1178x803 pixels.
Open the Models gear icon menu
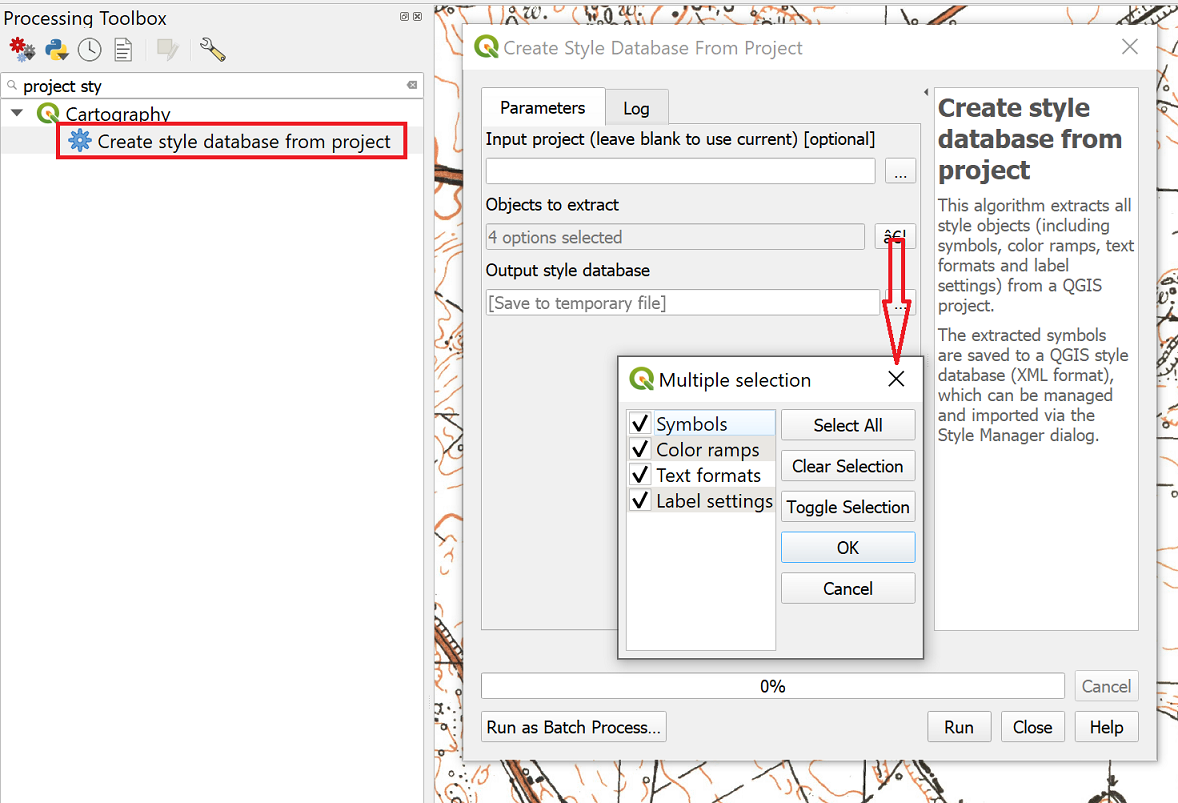tap(22, 50)
